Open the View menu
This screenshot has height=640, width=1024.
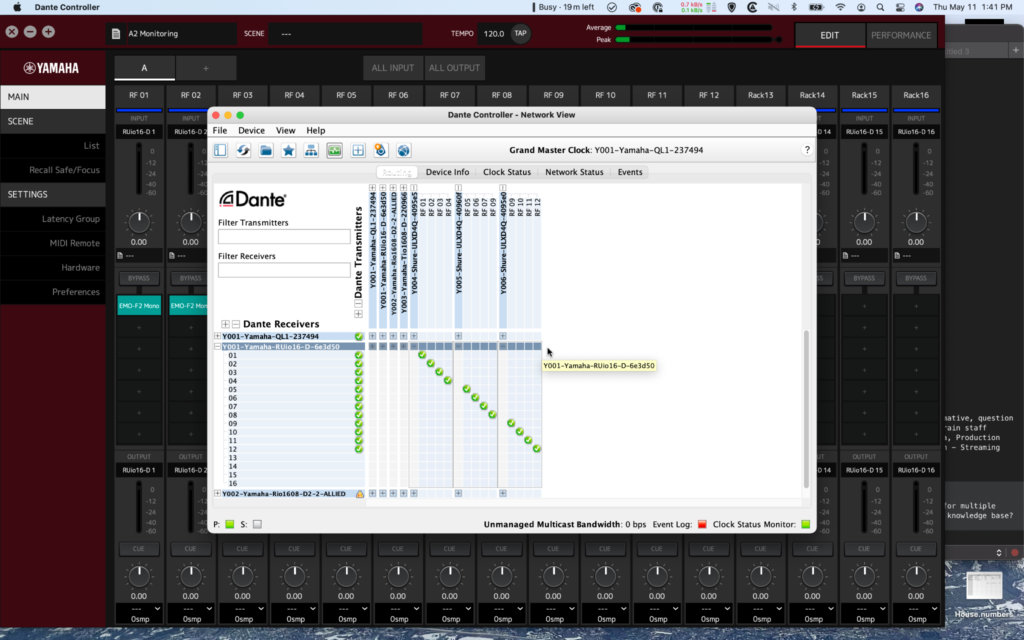pyautogui.click(x=285, y=131)
